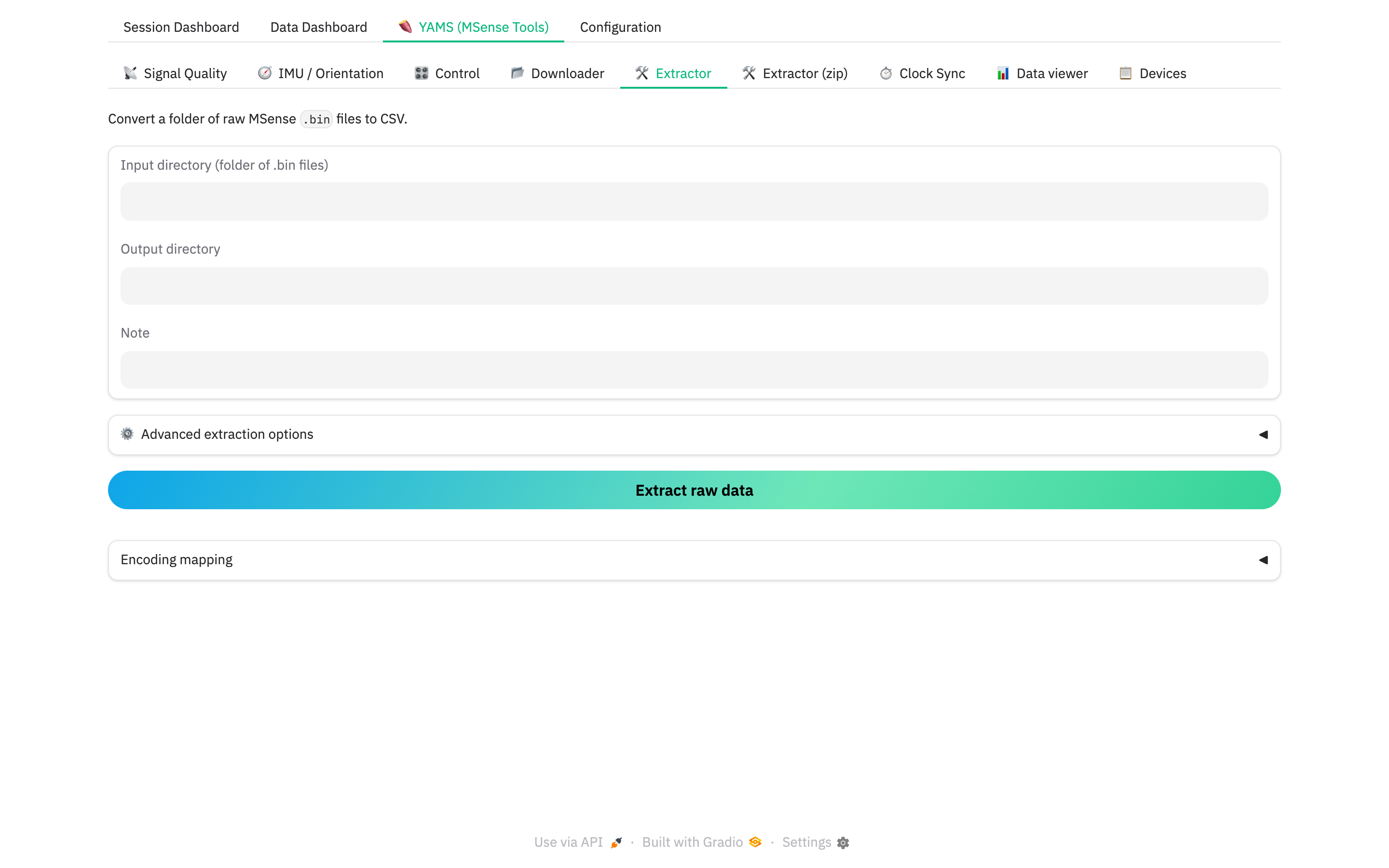Click the .bin code text

[316, 119]
